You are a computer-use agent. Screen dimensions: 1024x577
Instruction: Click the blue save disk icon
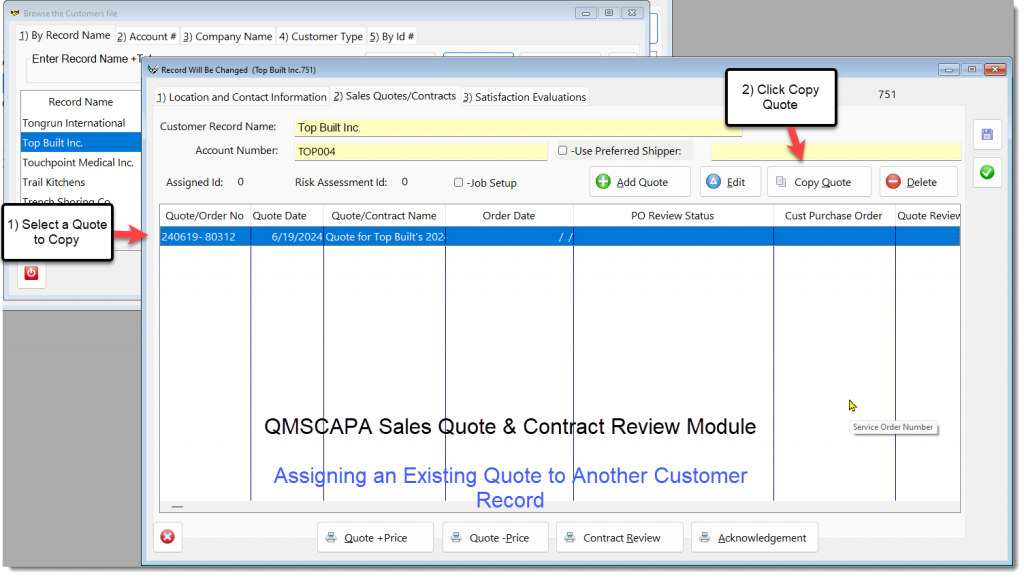pyautogui.click(x=987, y=135)
